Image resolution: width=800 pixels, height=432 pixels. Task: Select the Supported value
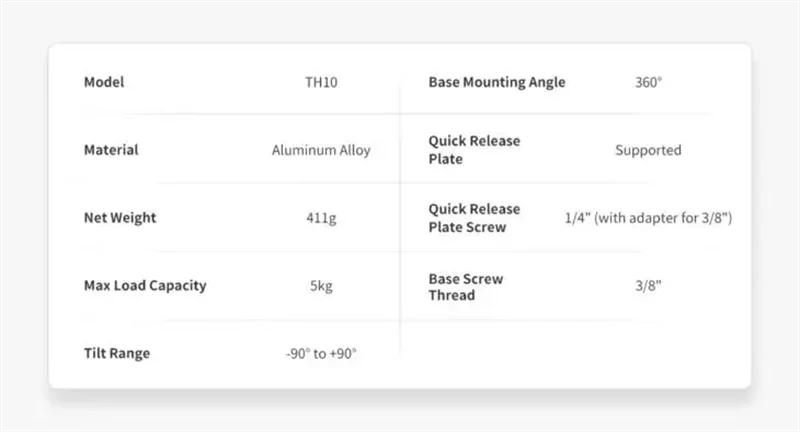648,150
